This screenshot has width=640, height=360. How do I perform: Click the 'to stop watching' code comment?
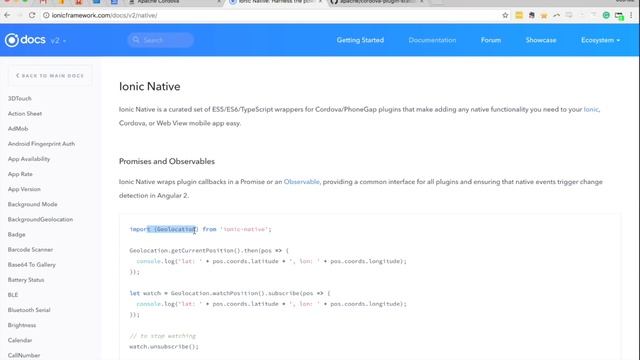click(162, 336)
